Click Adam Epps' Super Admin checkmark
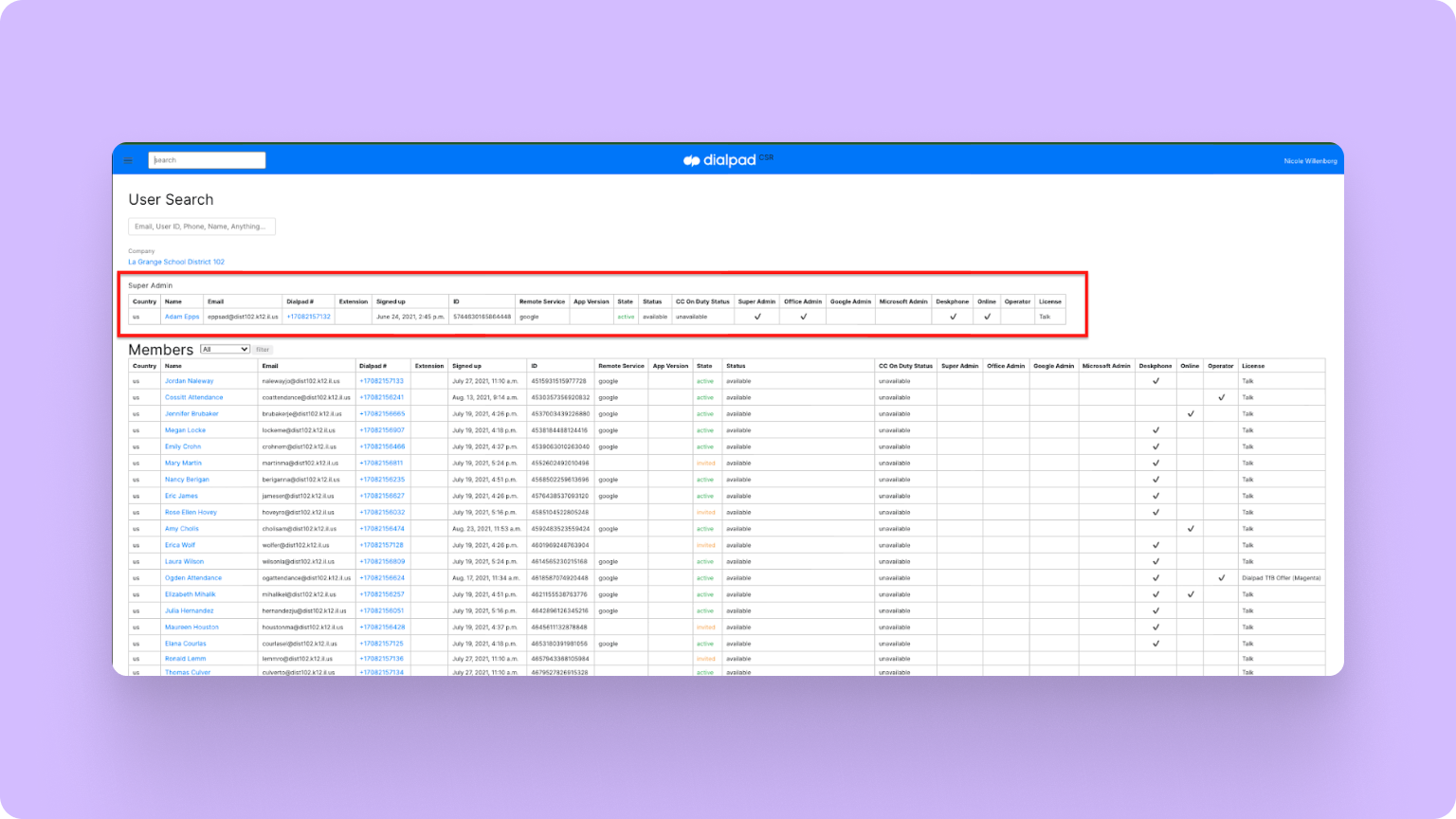Viewport: 1456px width, 819px height. (756, 317)
